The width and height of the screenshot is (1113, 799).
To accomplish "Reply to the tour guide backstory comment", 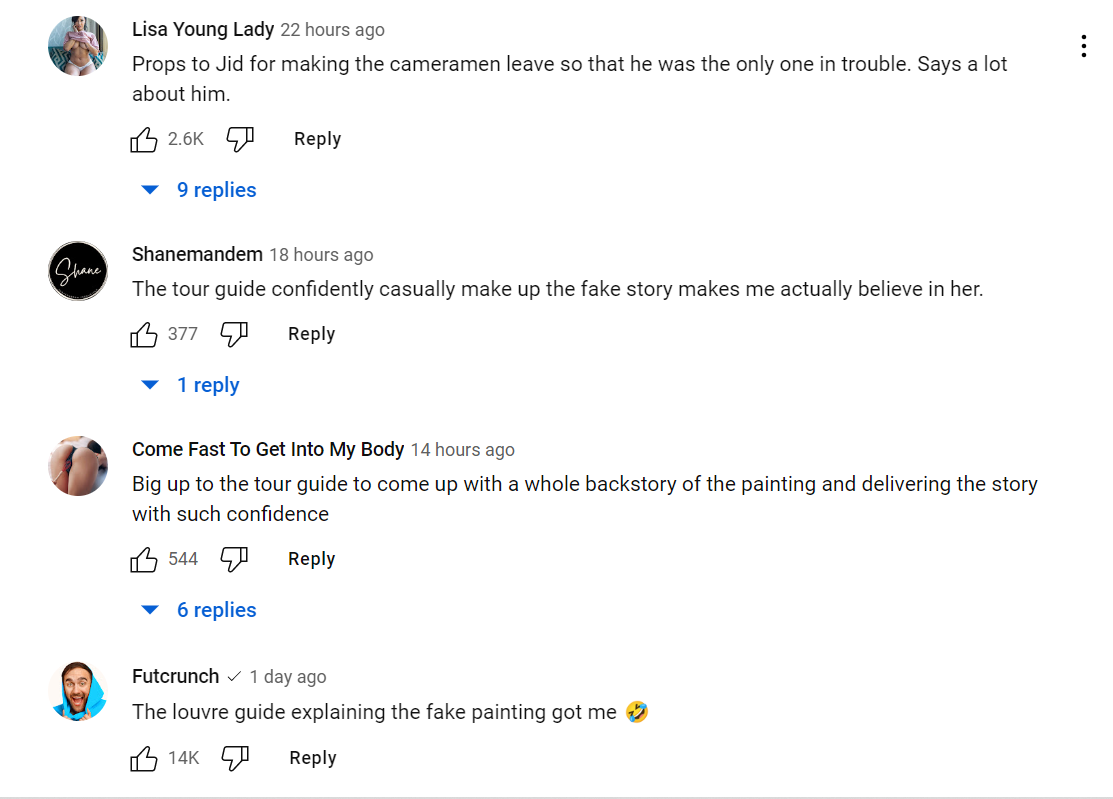I will coord(311,559).
